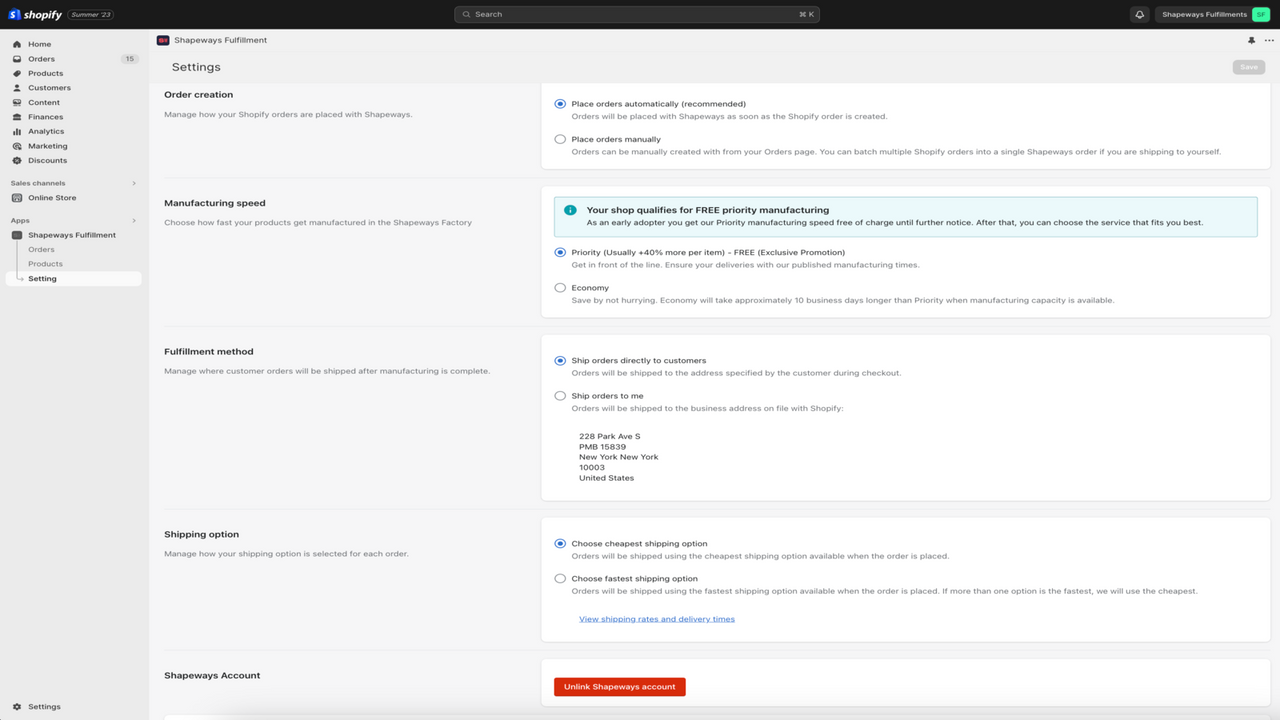Click the Marketing target icon

[17, 146]
